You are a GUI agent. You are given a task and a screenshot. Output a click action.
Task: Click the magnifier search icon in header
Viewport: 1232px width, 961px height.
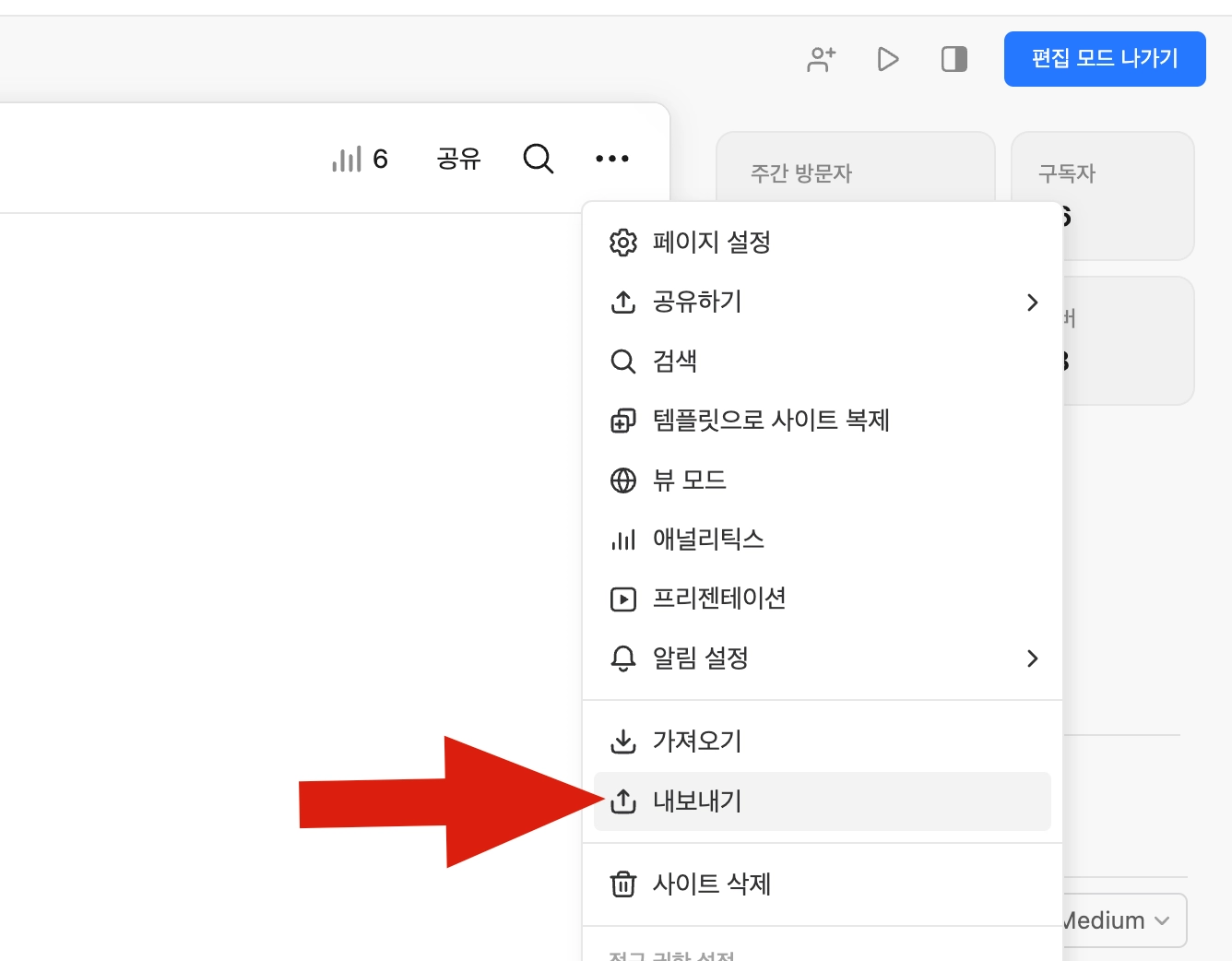pyautogui.click(x=538, y=160)
